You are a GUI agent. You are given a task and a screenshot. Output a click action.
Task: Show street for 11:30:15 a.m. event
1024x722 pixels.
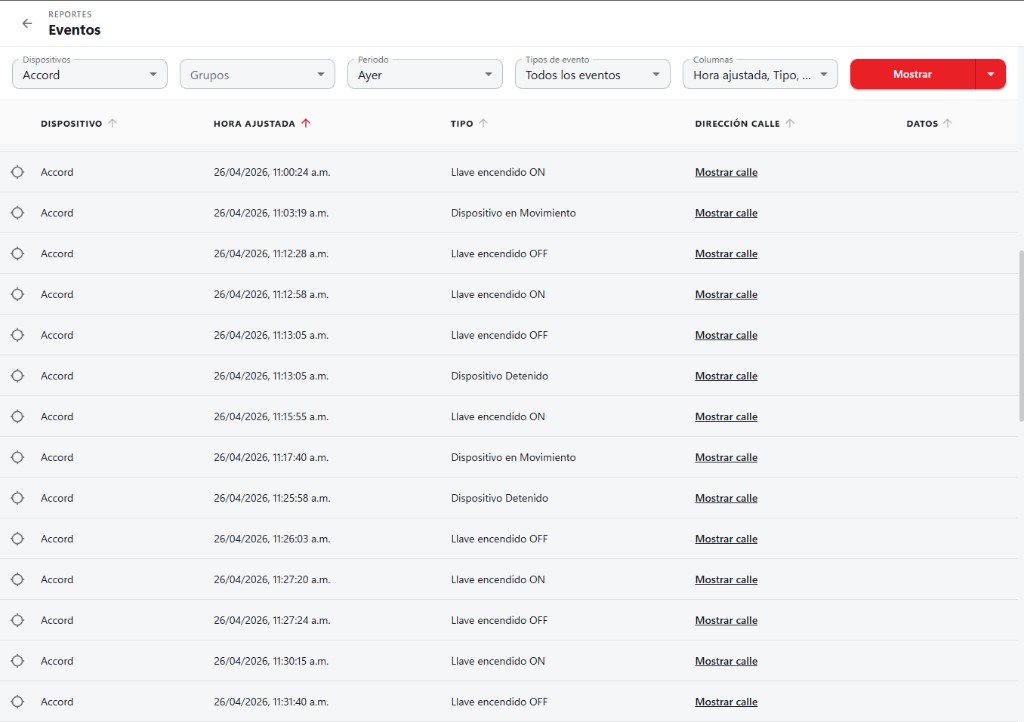tap(726, 661)
